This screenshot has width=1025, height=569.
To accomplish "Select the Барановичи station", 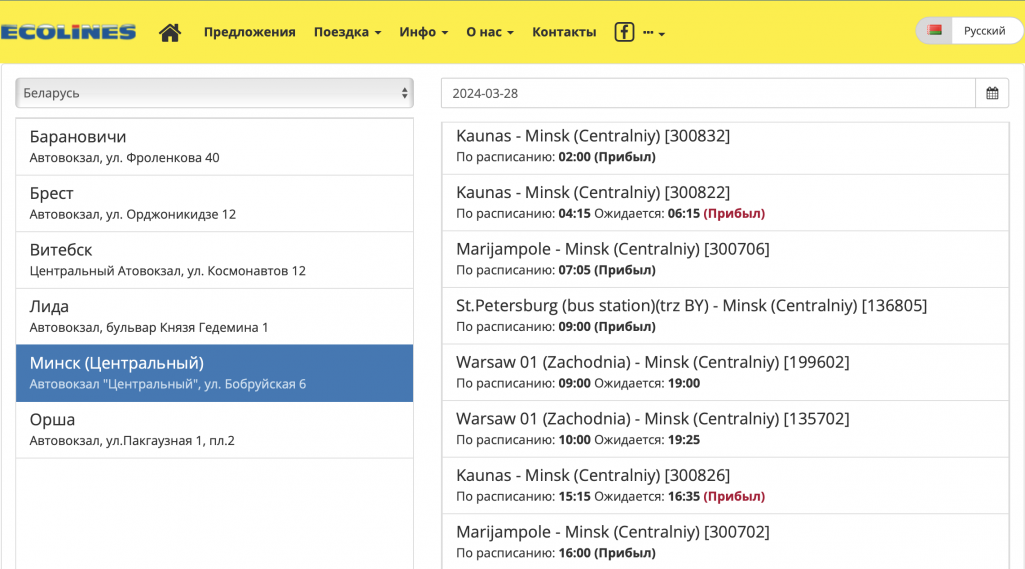I will click(x=214, y=147).
